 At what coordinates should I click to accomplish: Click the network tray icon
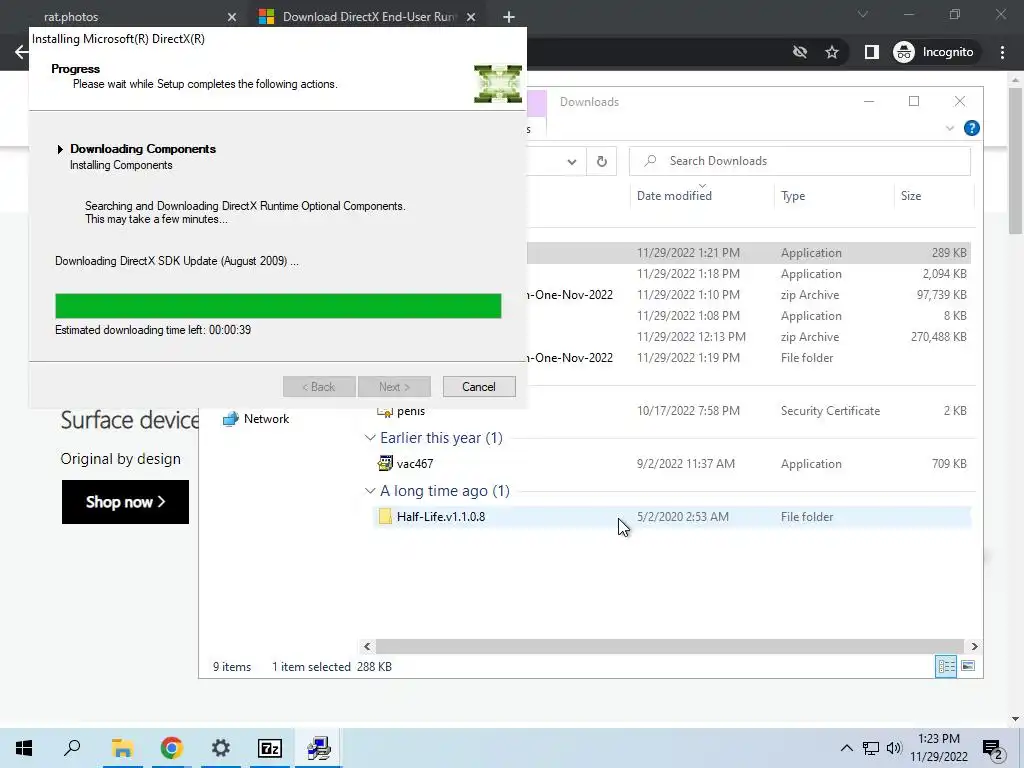click(x=871, y=748)
